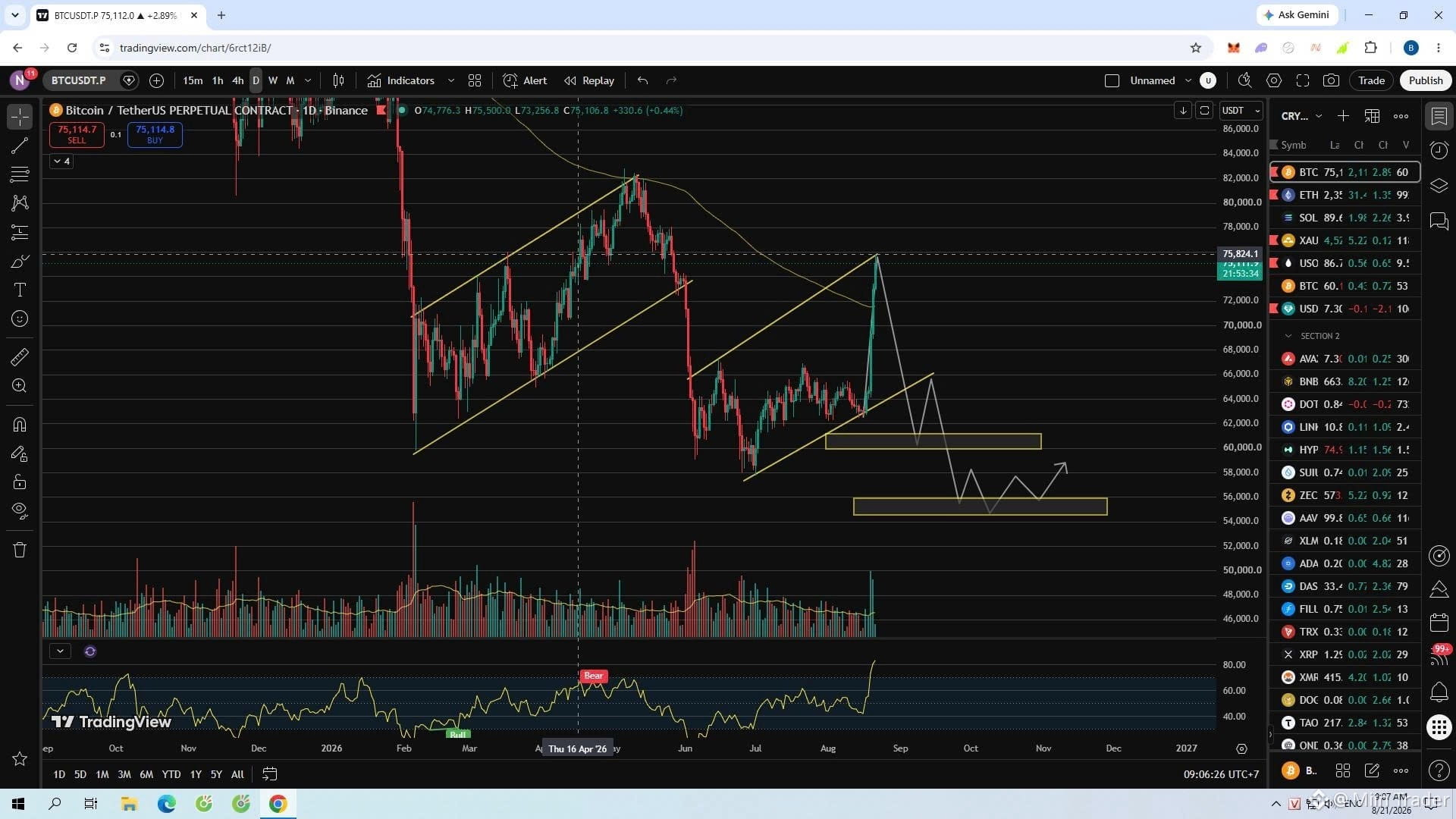
Task: Expand the Unnamed layout dropdown
Action: click(x=1188, y=80)
